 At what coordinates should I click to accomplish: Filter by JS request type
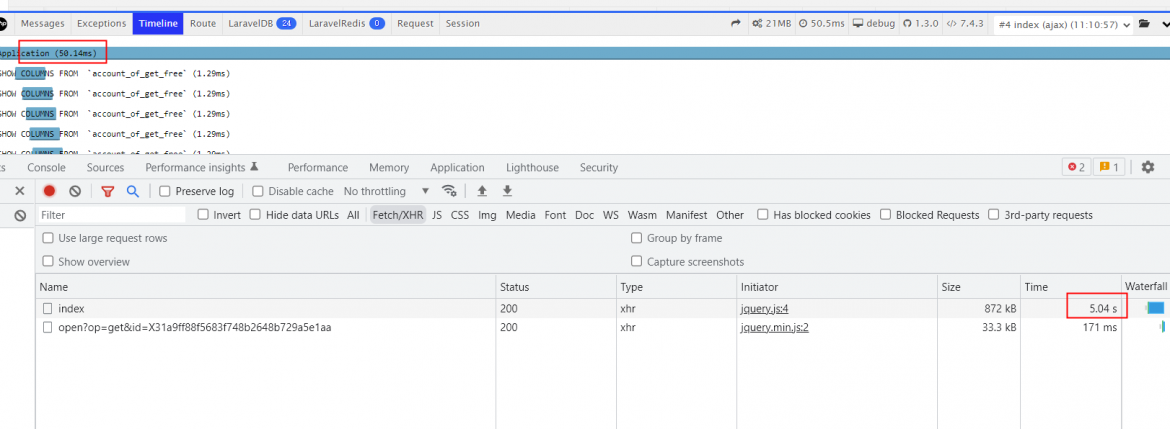coord(437,215)
